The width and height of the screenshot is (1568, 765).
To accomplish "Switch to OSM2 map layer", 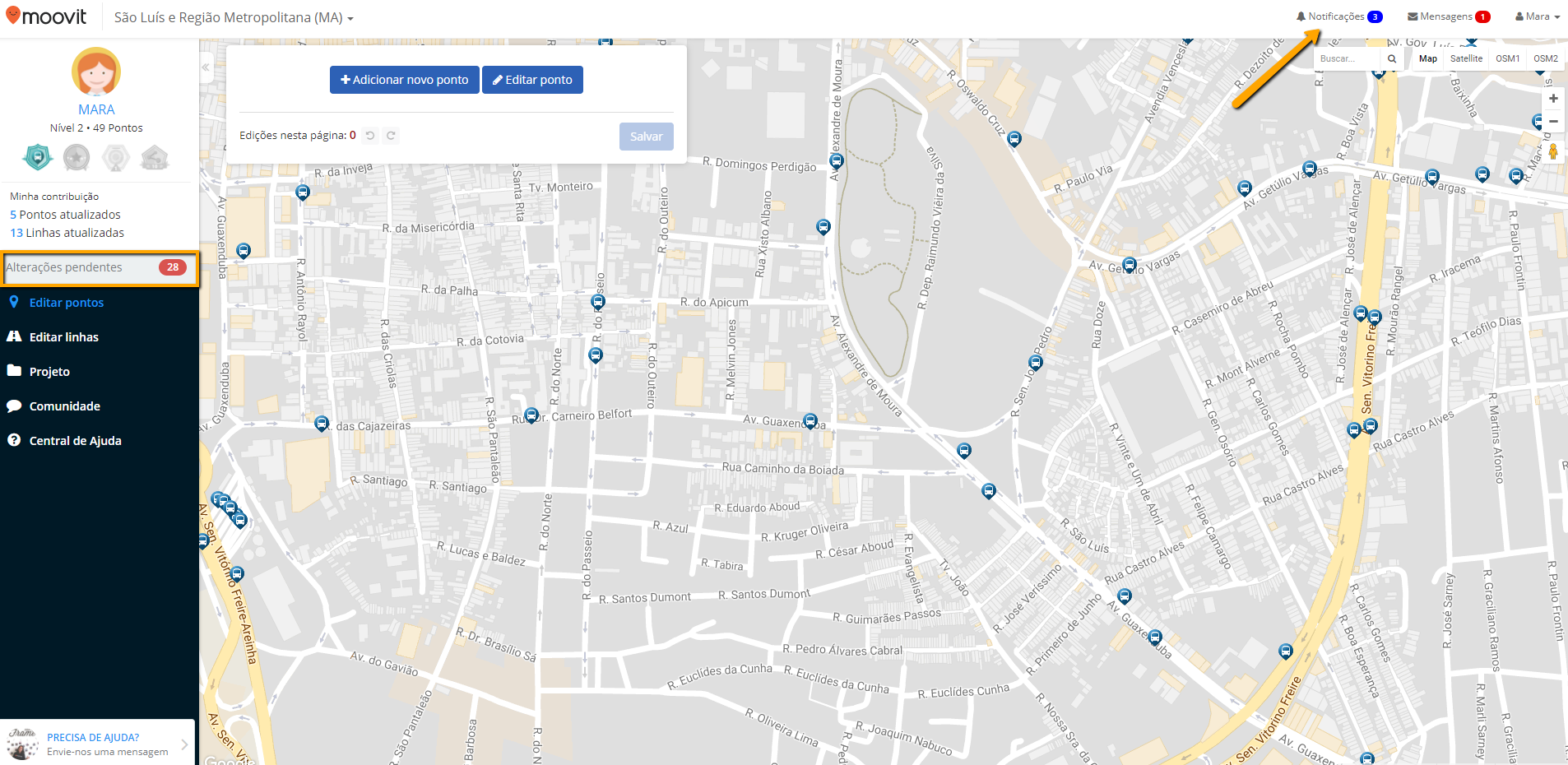I will point(1546,58).
